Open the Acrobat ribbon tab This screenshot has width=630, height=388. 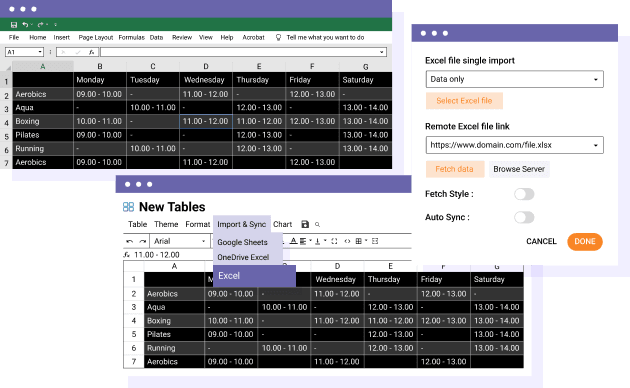tap(253, 37)
